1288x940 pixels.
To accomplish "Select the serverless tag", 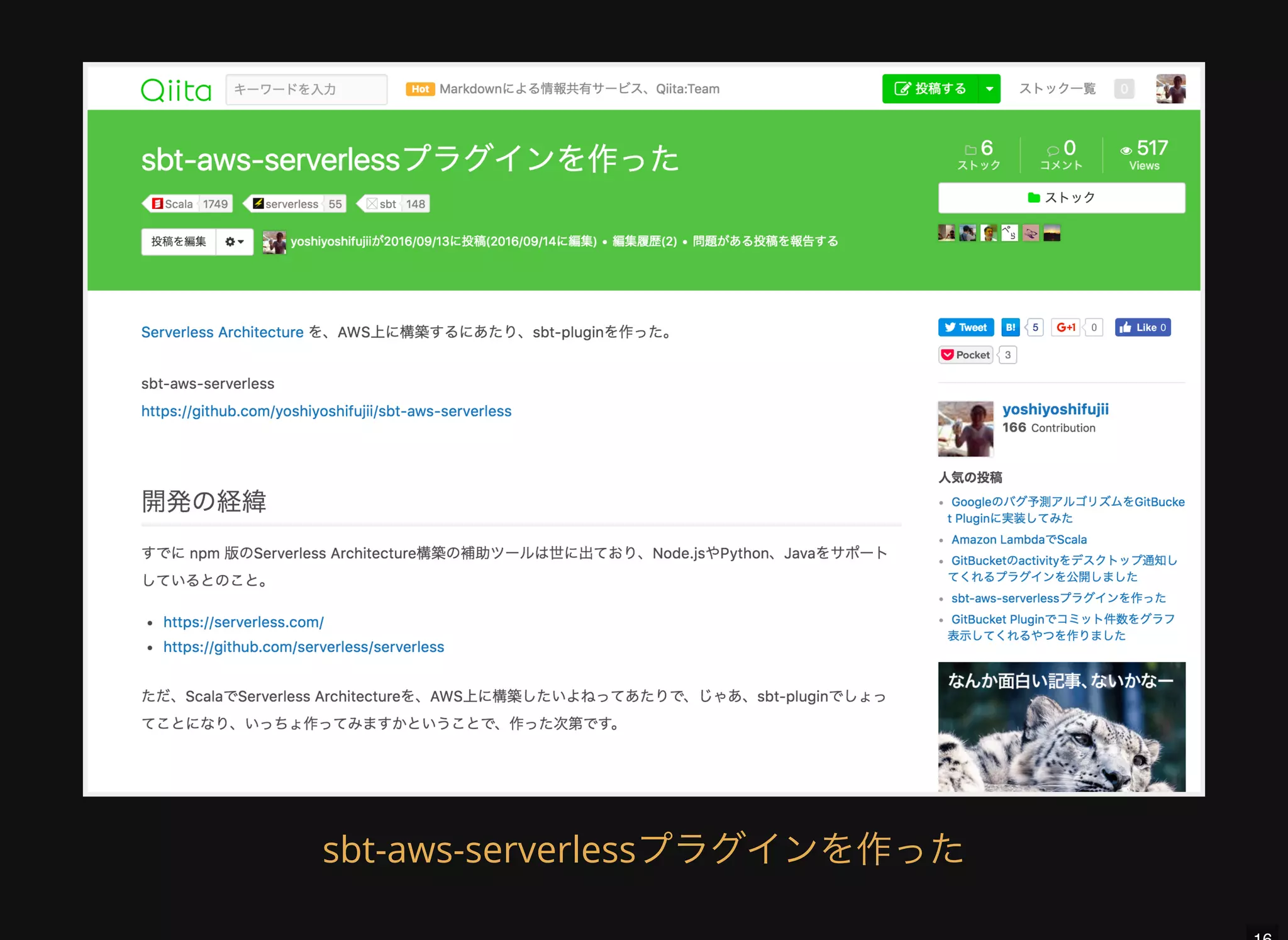I will [x=294, y=204].
